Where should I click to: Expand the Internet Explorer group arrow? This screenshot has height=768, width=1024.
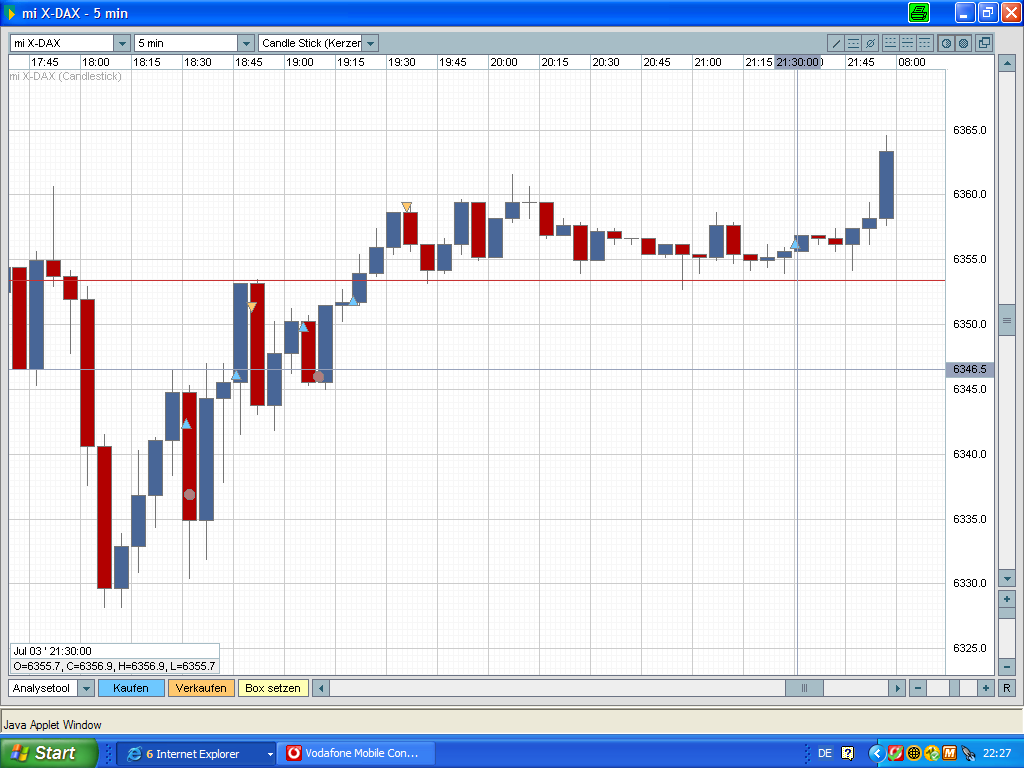270,754
